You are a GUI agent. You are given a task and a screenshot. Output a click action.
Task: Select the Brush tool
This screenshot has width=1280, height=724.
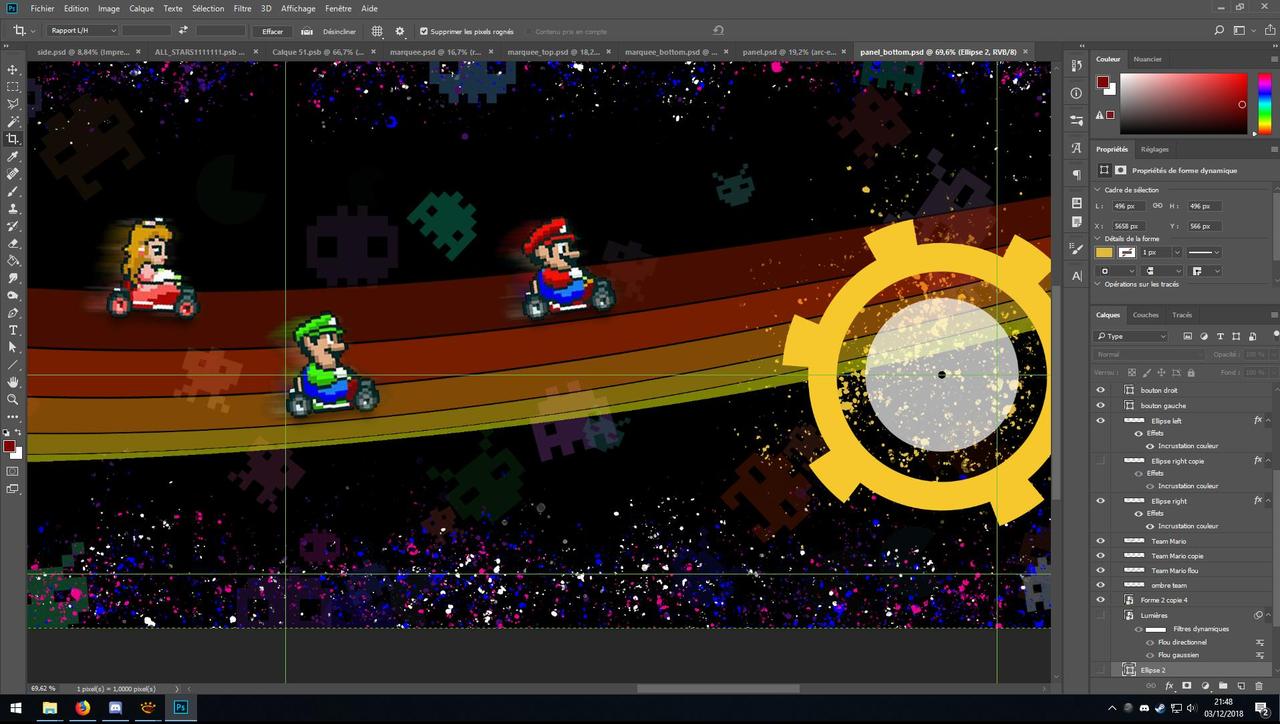[13, 190]
